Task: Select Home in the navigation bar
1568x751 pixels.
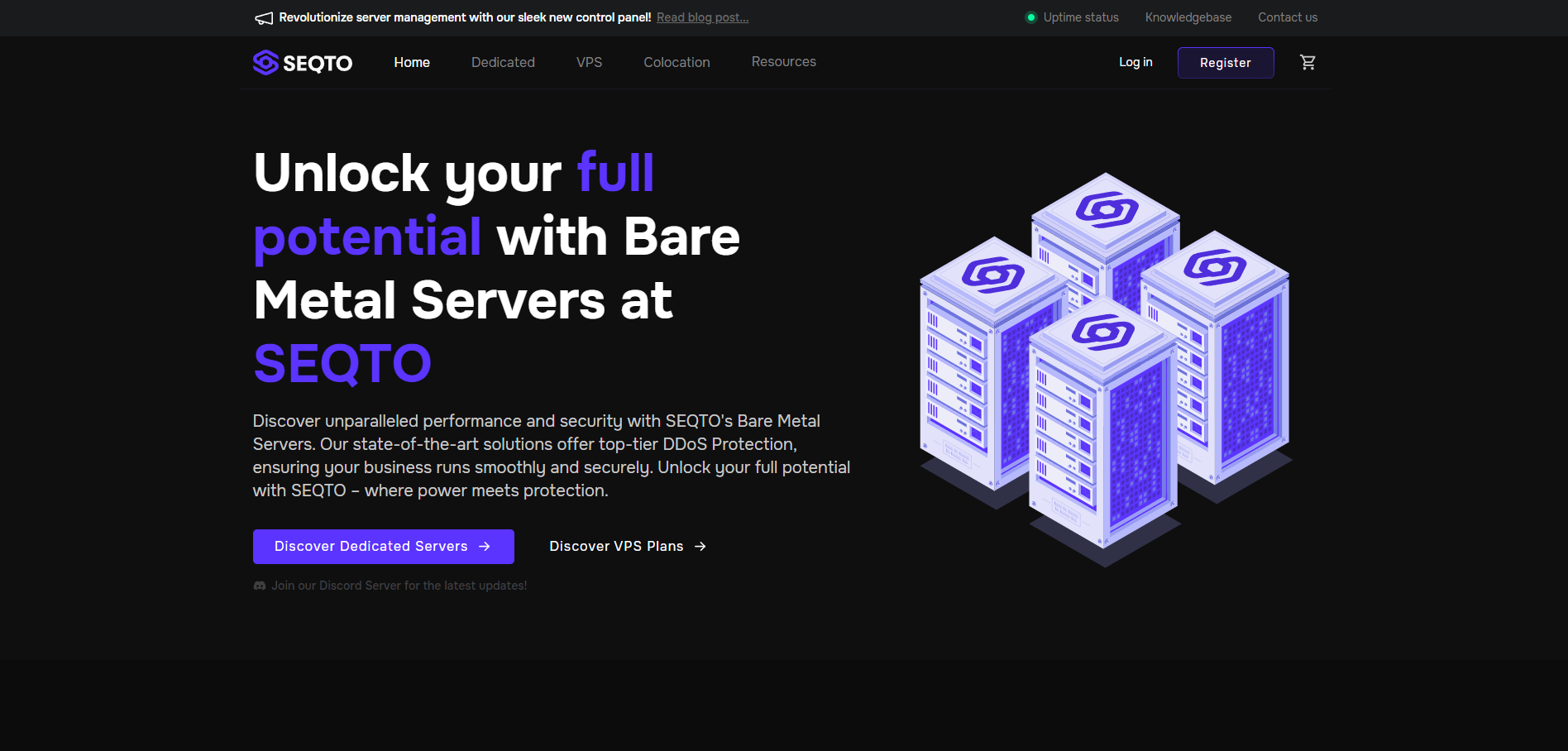Action: point(412,63)
